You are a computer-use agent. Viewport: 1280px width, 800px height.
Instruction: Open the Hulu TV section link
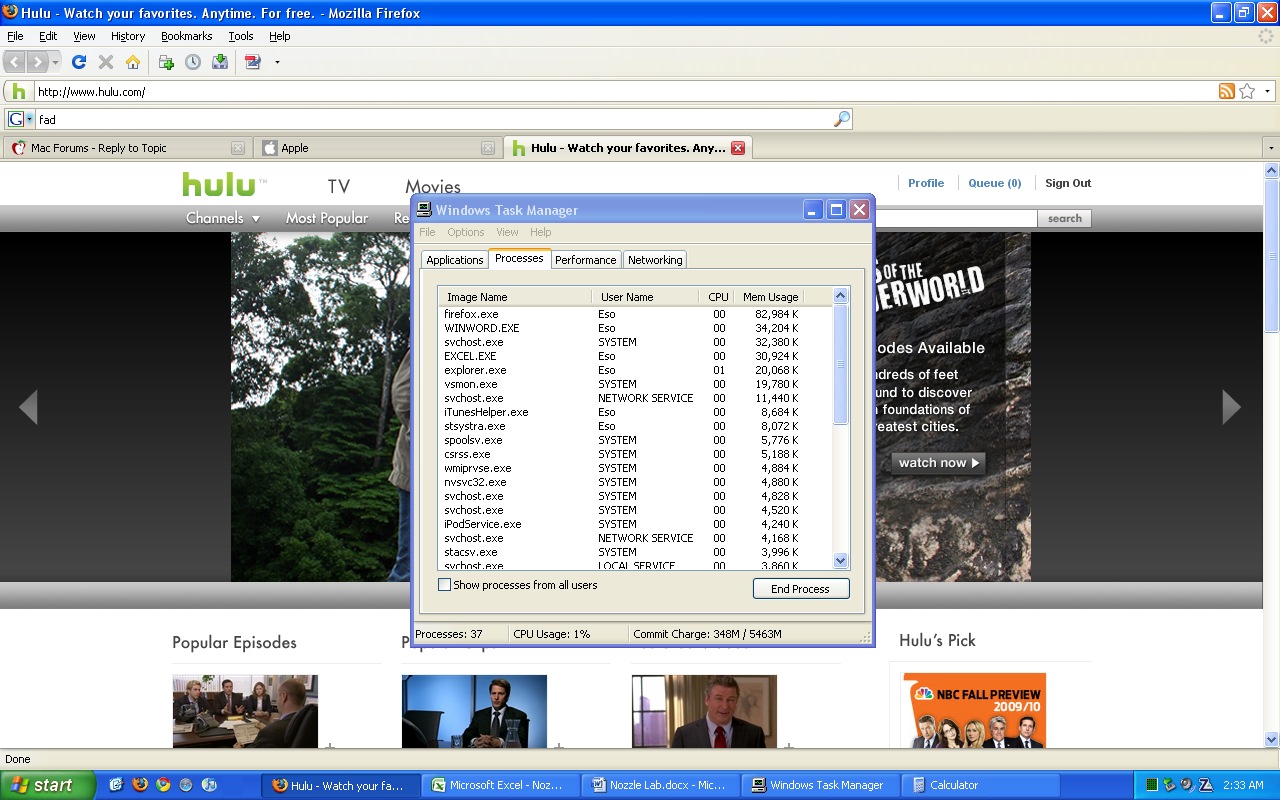click(x=339, y=187)
